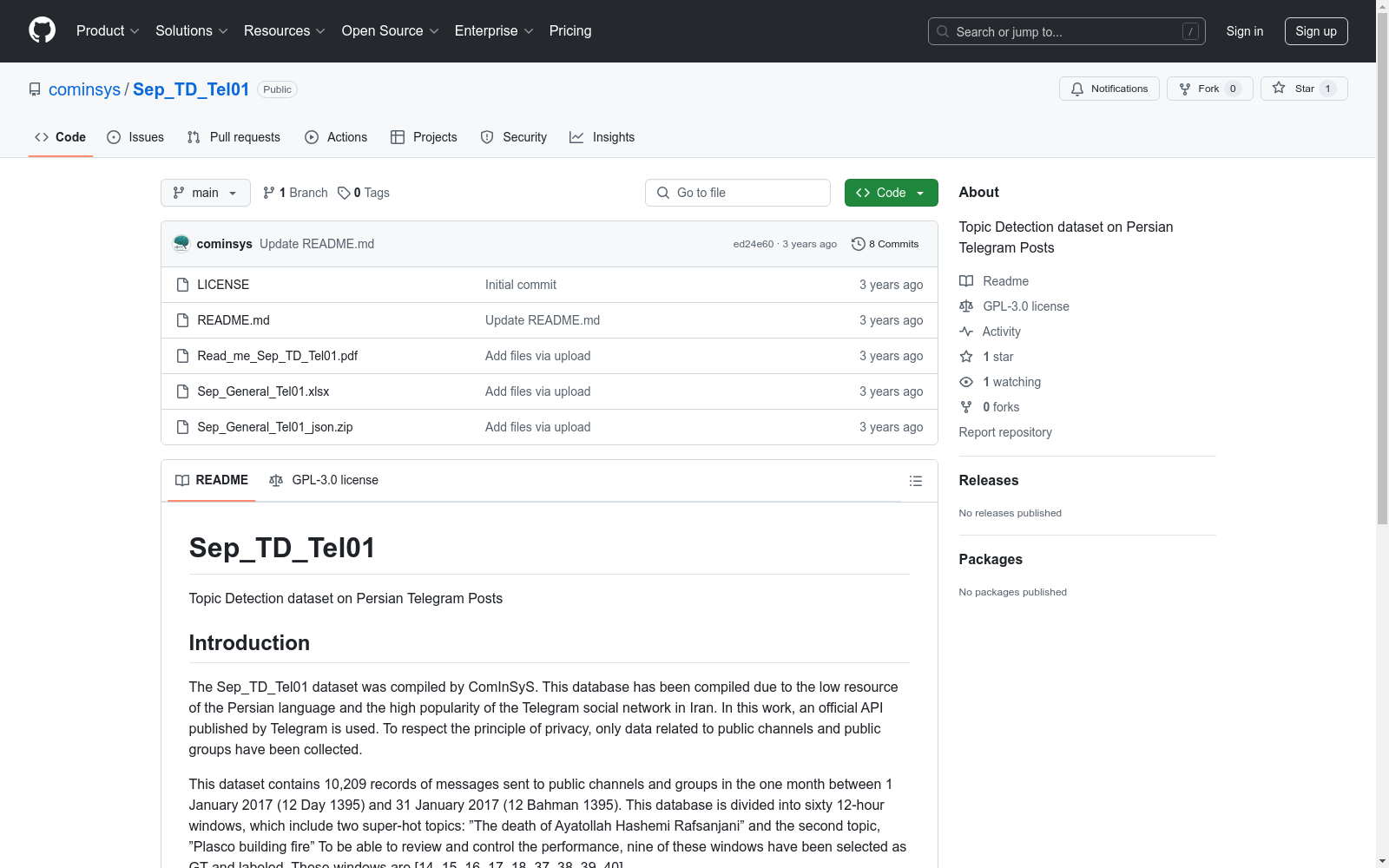Expand the Open Source menu
The width and height of the screenshot is (1389, 868).
point(391,31)
